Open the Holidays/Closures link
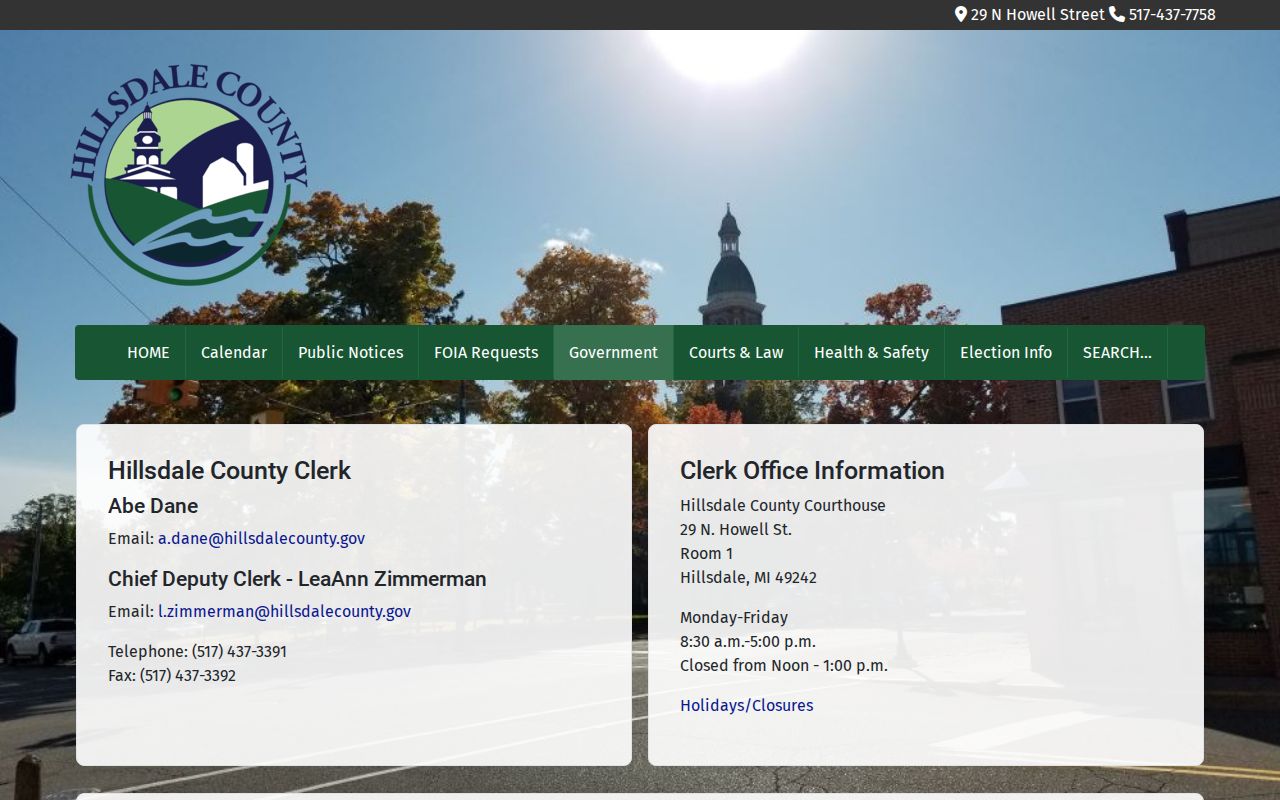 (746, 705)
